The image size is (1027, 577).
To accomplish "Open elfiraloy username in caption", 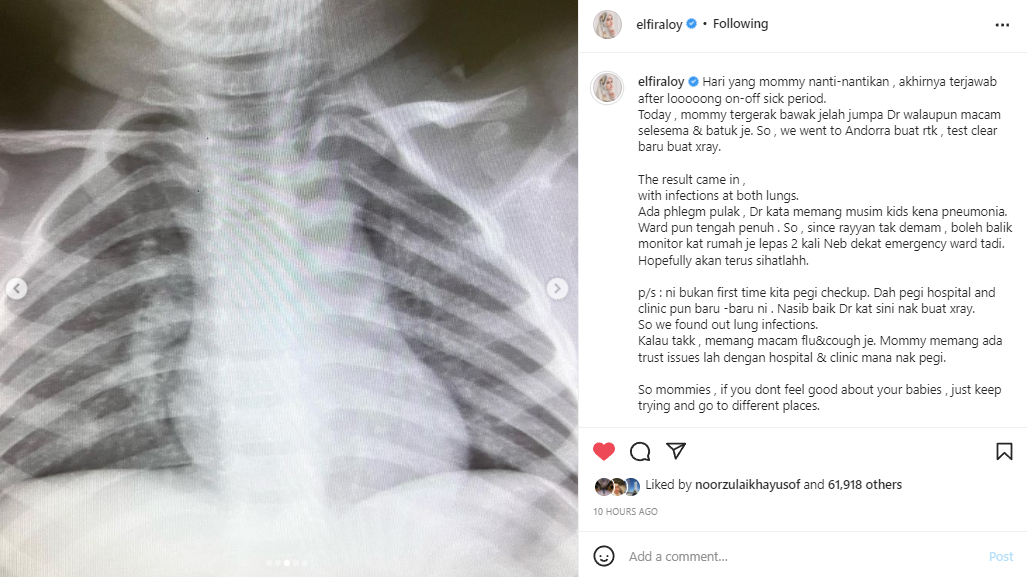I will pyautogui.click(x=661, y=82).
